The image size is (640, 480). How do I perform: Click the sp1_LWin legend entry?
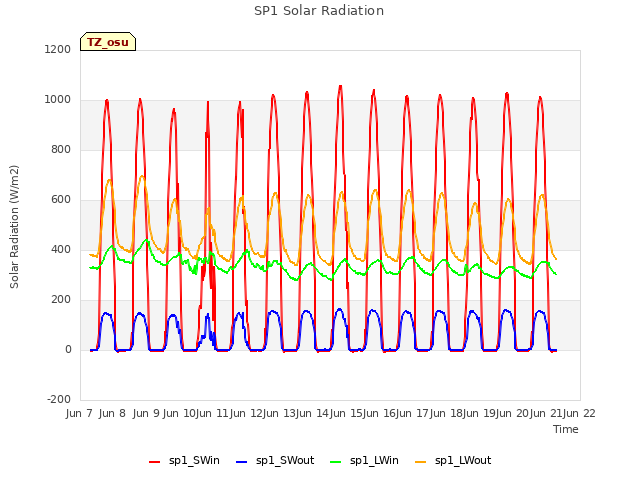click(x=364, y=461)
